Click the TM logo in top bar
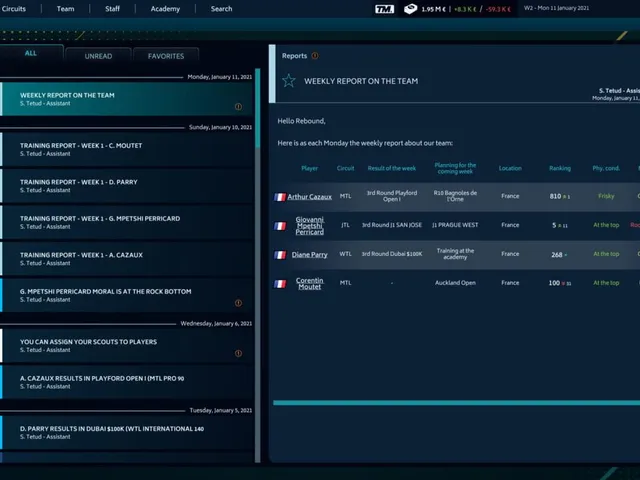Screen dimensions: 640x480 (x=384, y=9)
